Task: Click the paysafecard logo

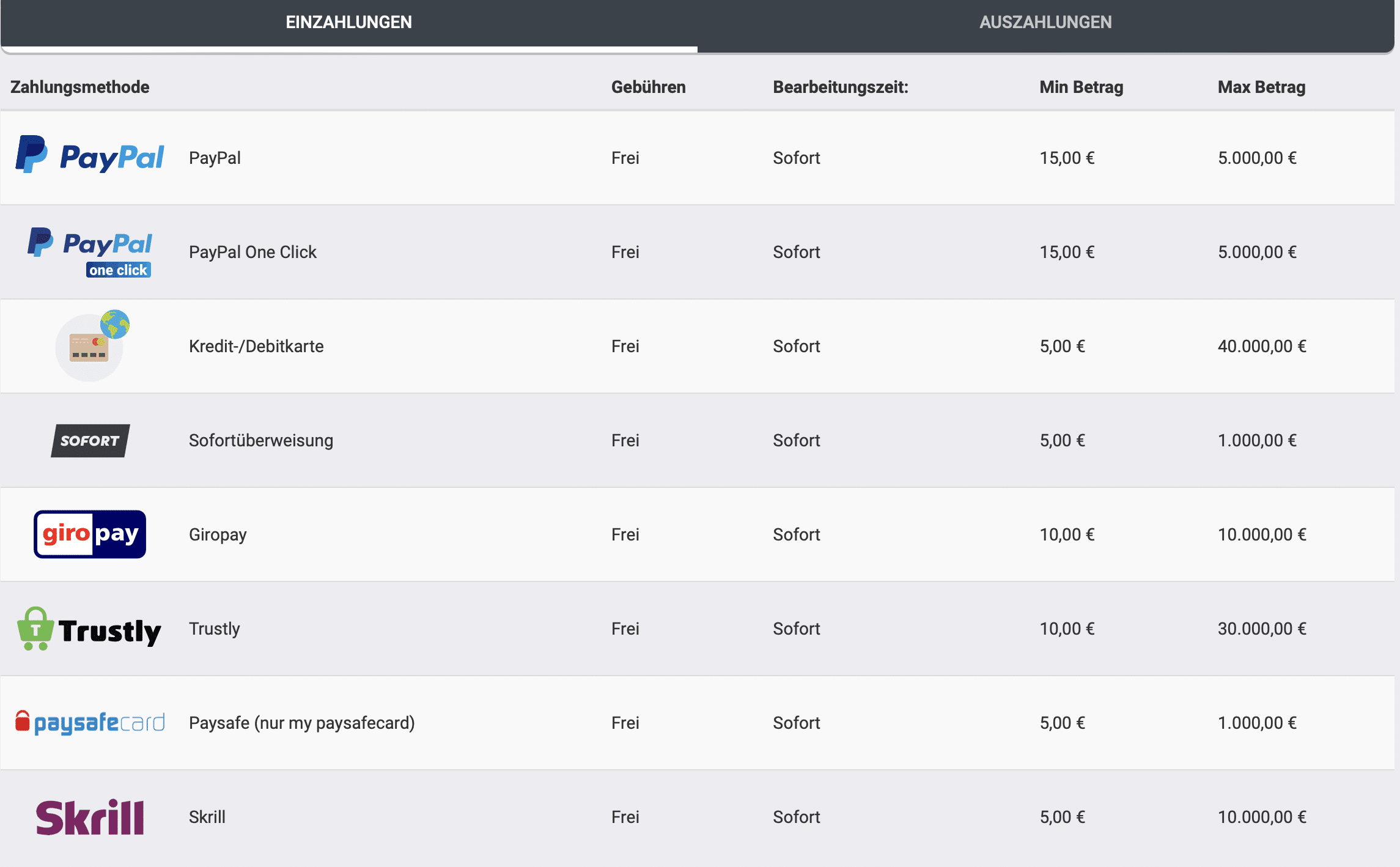Action: (x=90, y=723)
